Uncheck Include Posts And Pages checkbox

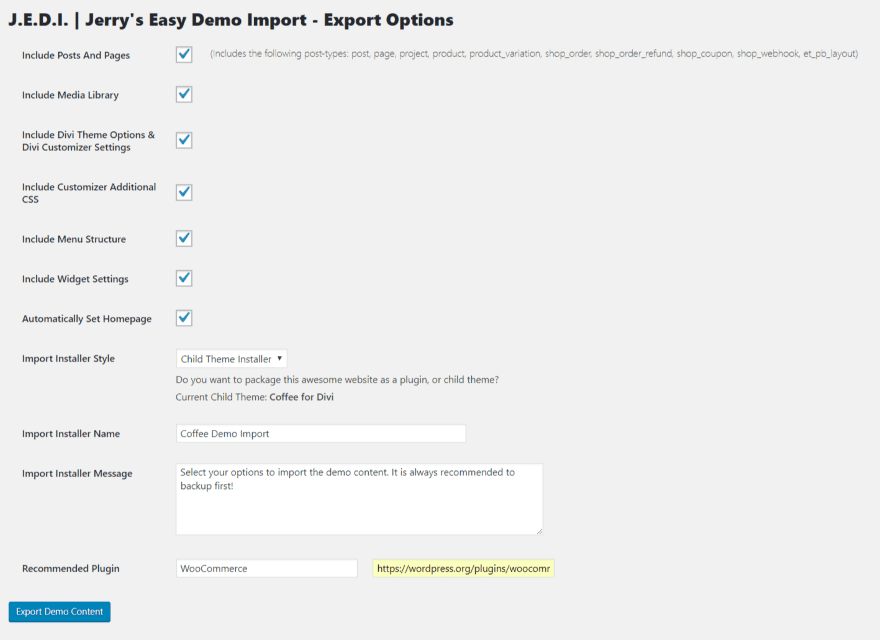[184, 54]
